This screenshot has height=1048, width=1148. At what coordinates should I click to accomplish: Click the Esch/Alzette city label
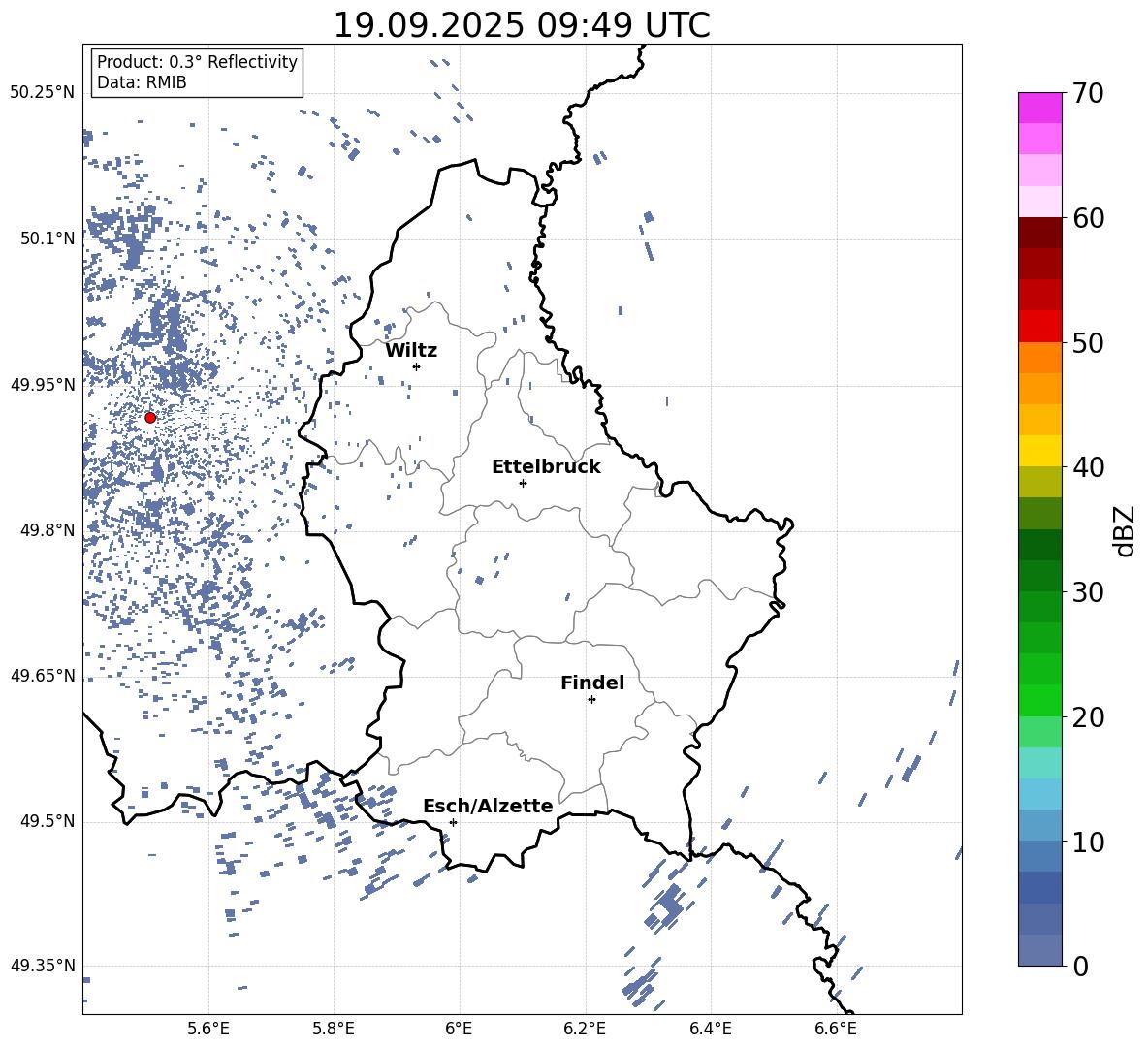(x=488, y=806)
